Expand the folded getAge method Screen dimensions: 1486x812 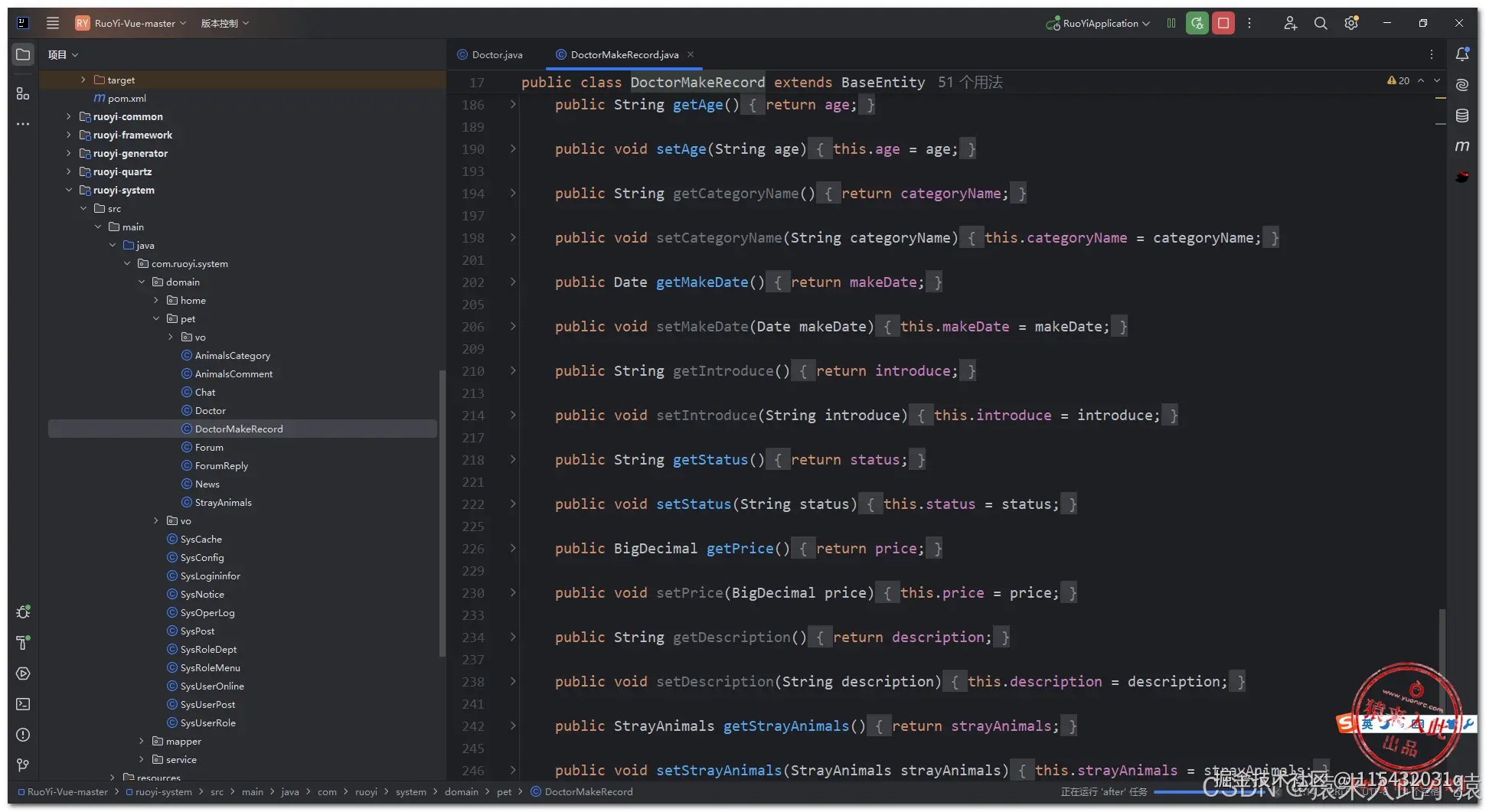pos(513,104)
